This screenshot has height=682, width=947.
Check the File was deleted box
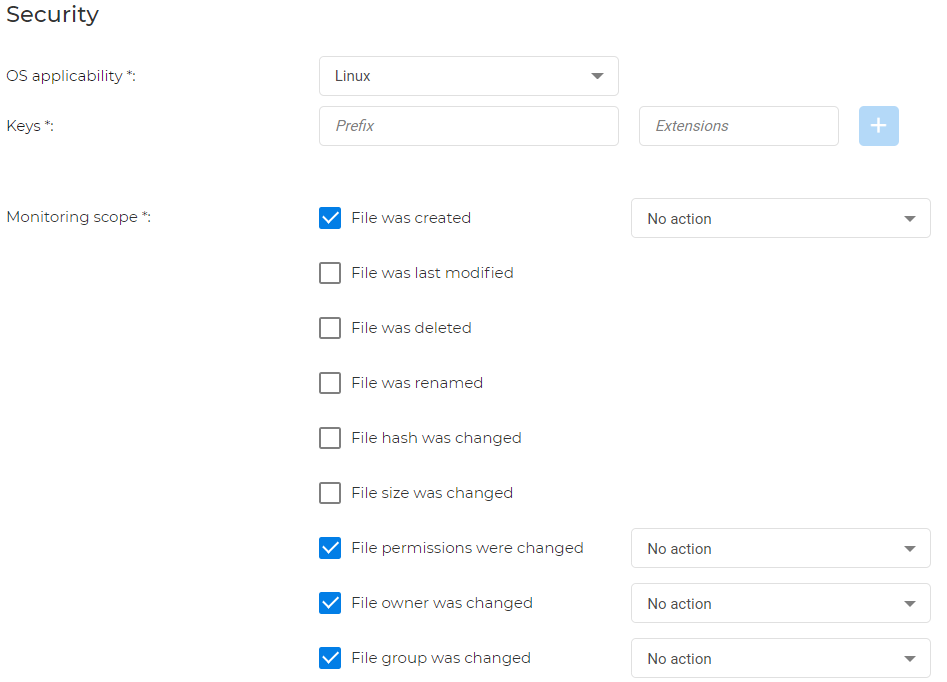330,328
